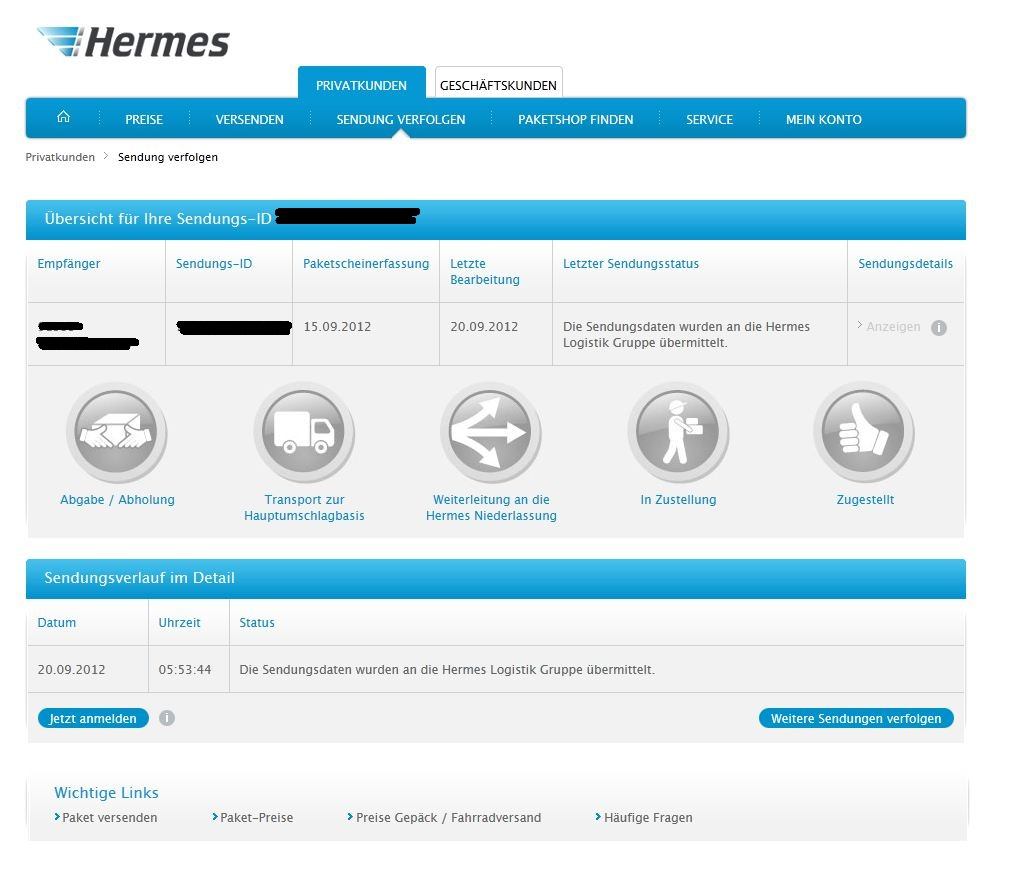1025x872 pixels.
Task: Click Weitere Sendungen verfolgen button
Action: 856,718
